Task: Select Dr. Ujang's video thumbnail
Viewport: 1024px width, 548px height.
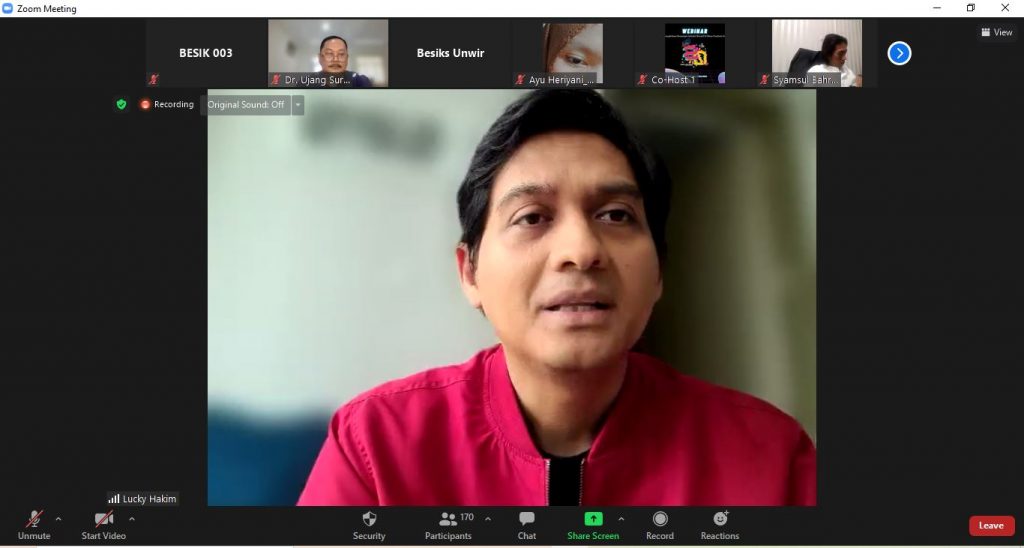Action: click(328, 53)
